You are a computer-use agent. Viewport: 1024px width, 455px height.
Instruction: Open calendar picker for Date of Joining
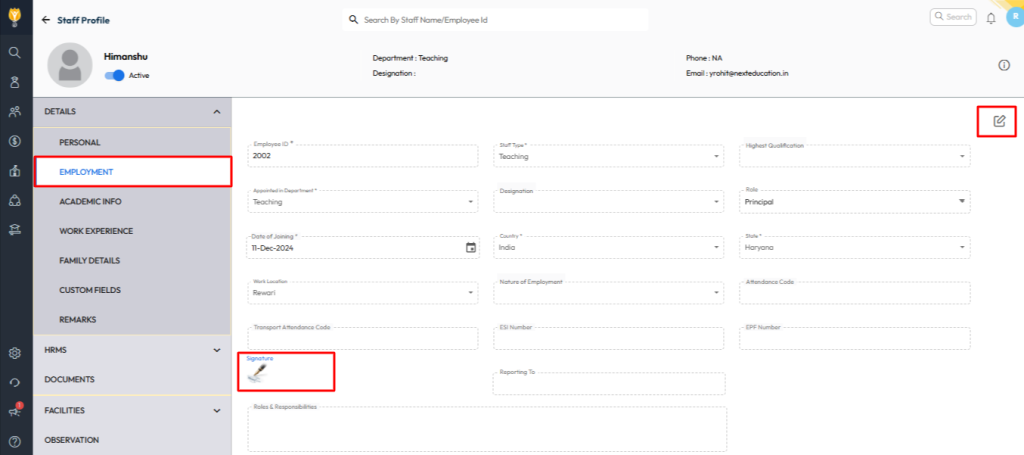click(471, 248)
